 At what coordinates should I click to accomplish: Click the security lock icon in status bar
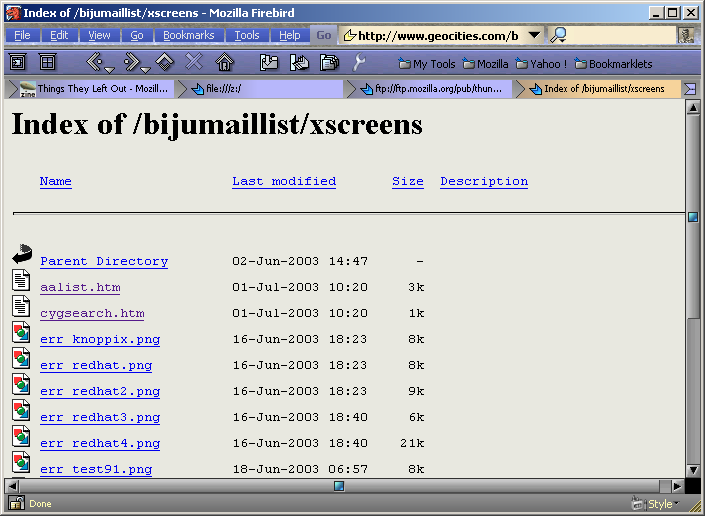(x=13, y=503)
